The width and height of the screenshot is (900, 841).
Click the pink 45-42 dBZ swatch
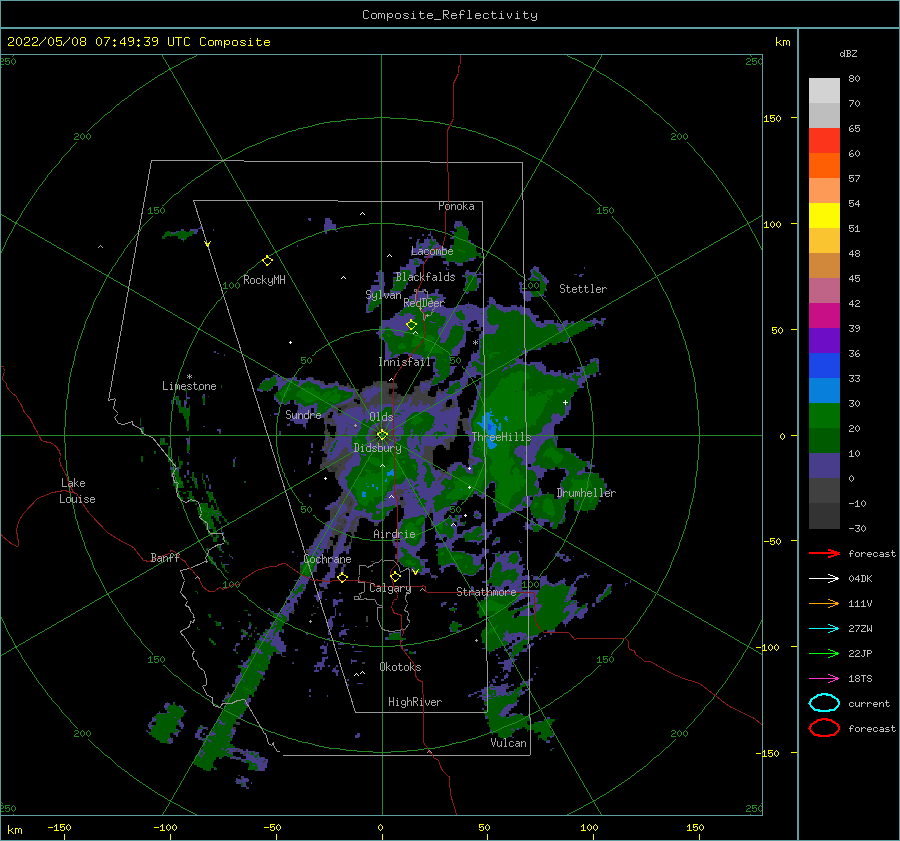coord(824,291)
